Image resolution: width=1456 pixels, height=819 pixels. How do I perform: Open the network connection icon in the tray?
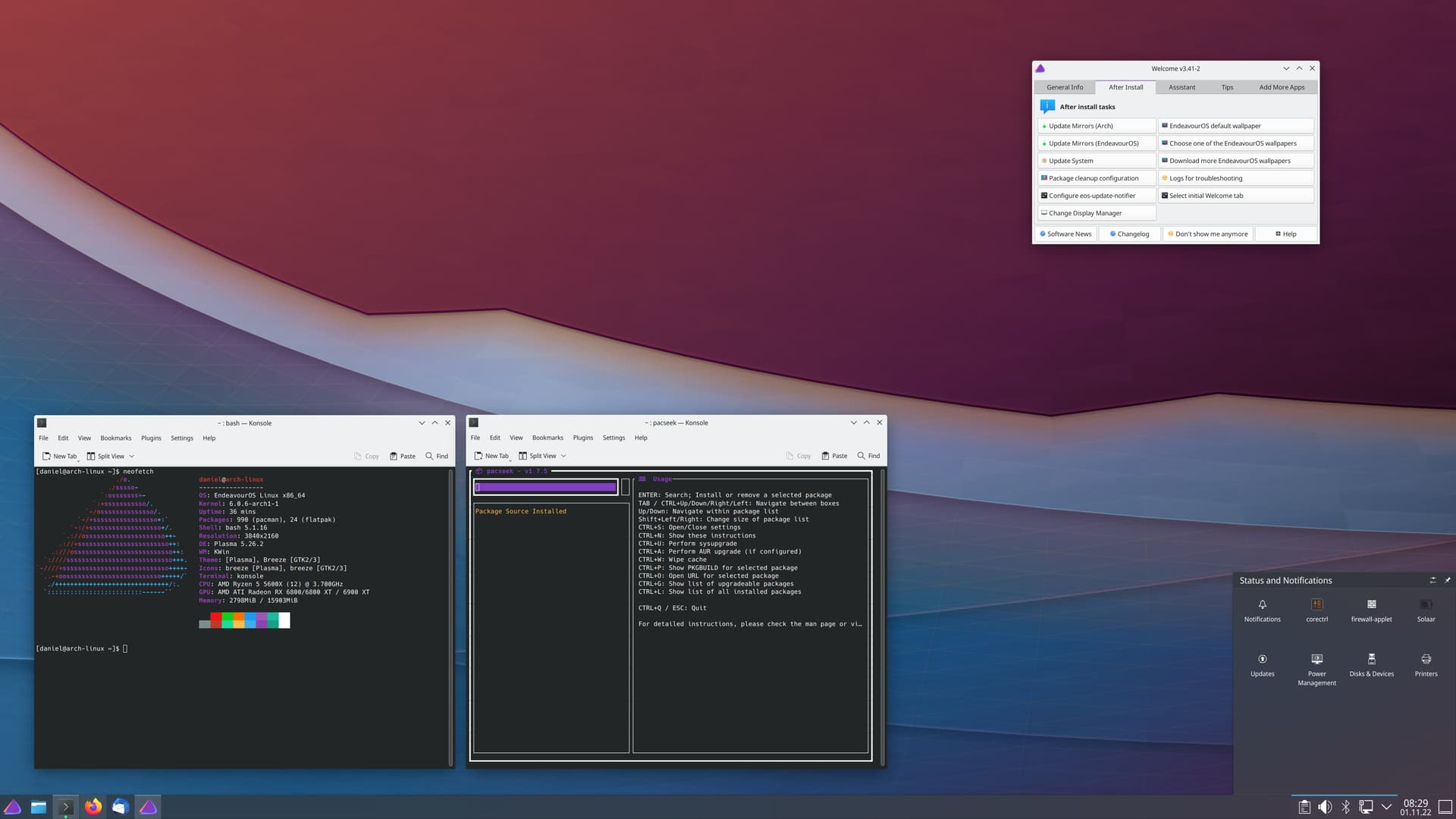tap(1366, 807)
